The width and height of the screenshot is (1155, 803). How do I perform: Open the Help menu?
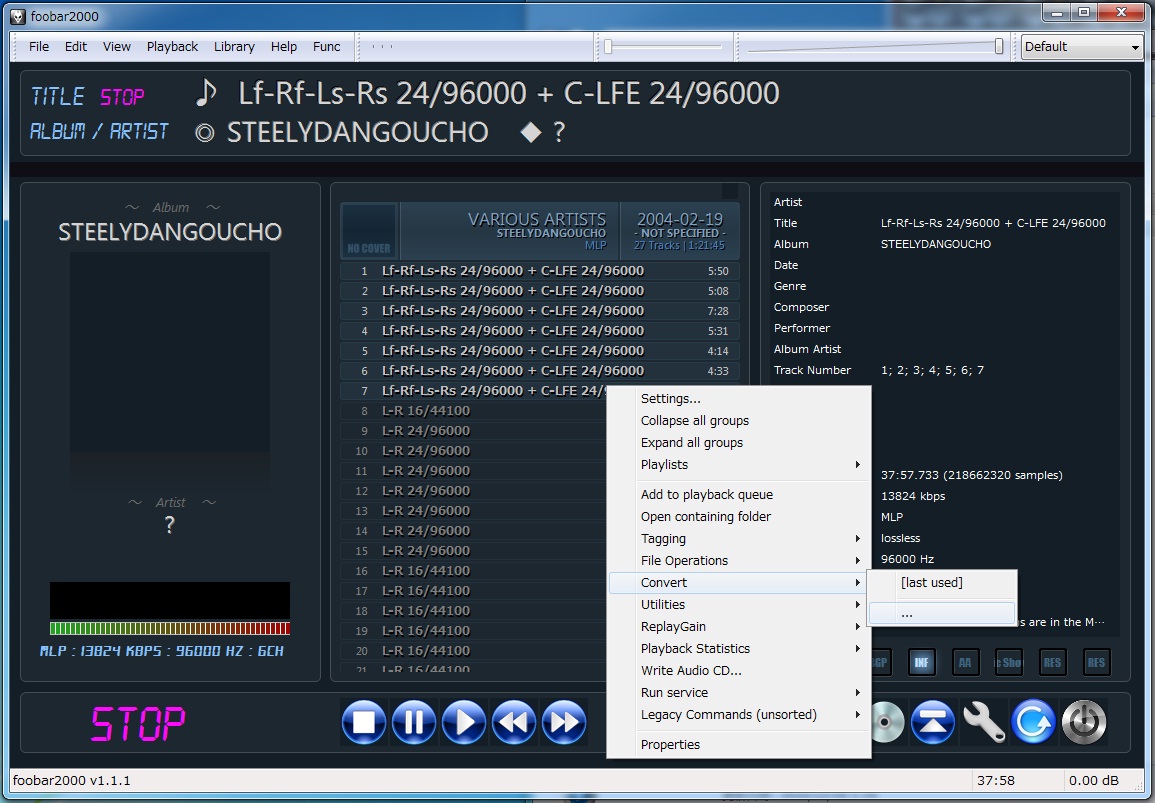coord(284,46)
